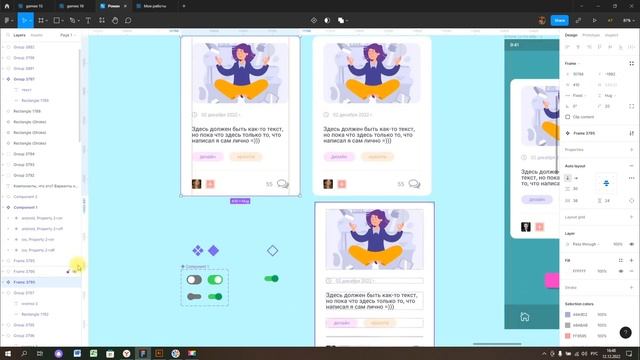Toggle layer visibility eye in Layer section
This screenshot has height=360, width=640.
[x=631, y=244]
